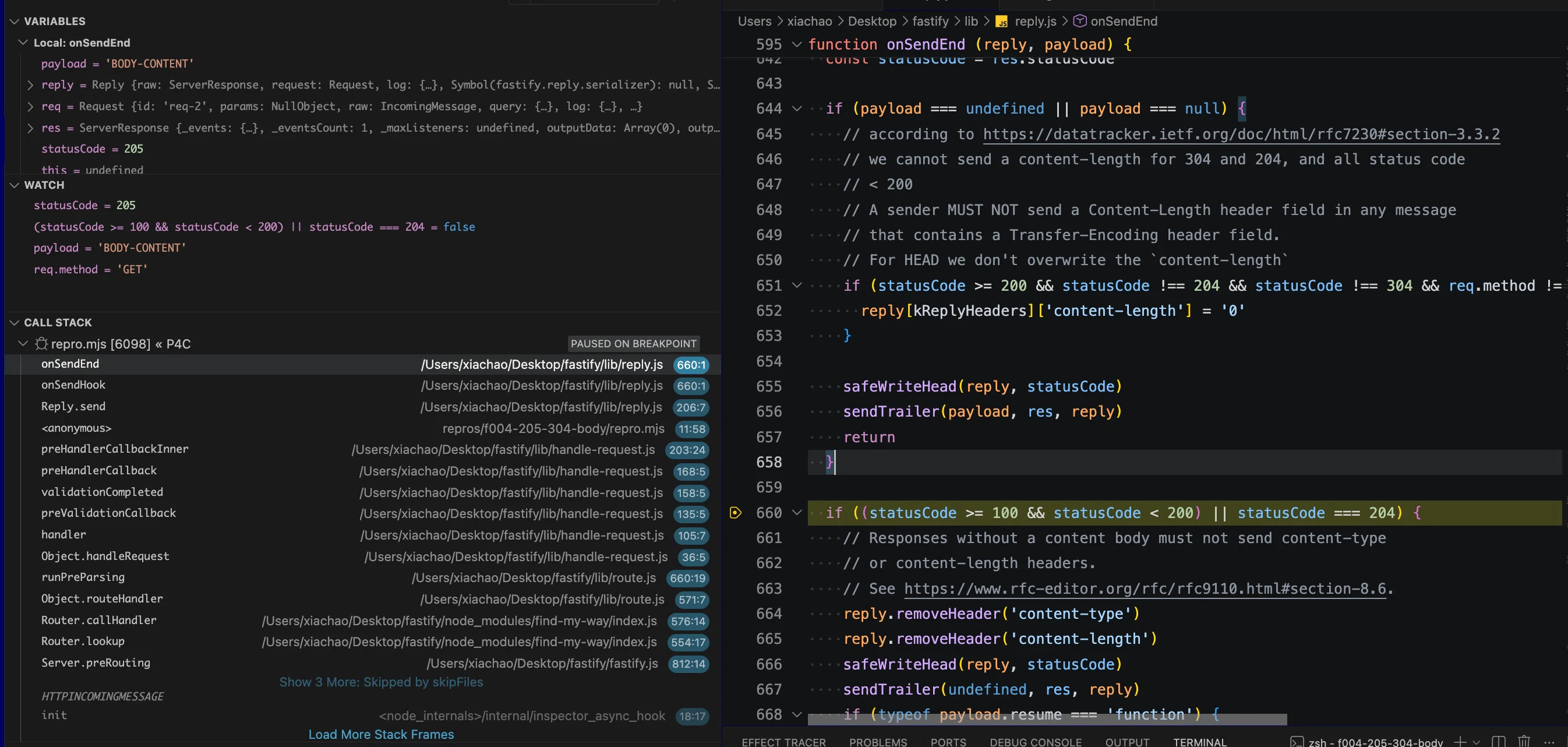Select the Router.lookup stack frame
1568x747 pixels.
click(x=363, y=642)
